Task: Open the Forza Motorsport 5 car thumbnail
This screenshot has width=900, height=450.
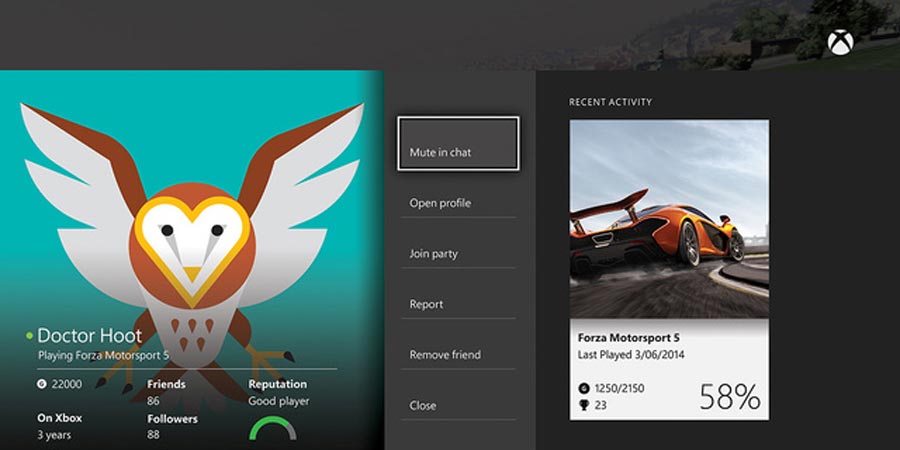Action: pyautogui.click(x=669, y=219)
